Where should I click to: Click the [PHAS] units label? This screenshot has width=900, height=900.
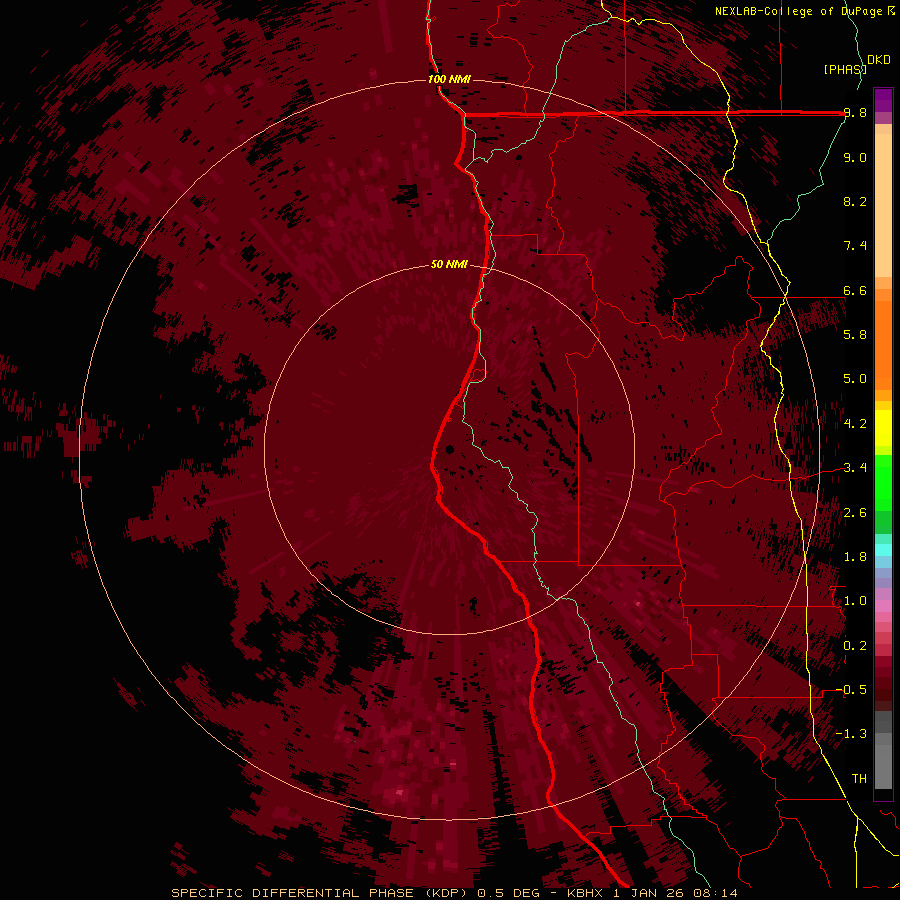point(845,69)
